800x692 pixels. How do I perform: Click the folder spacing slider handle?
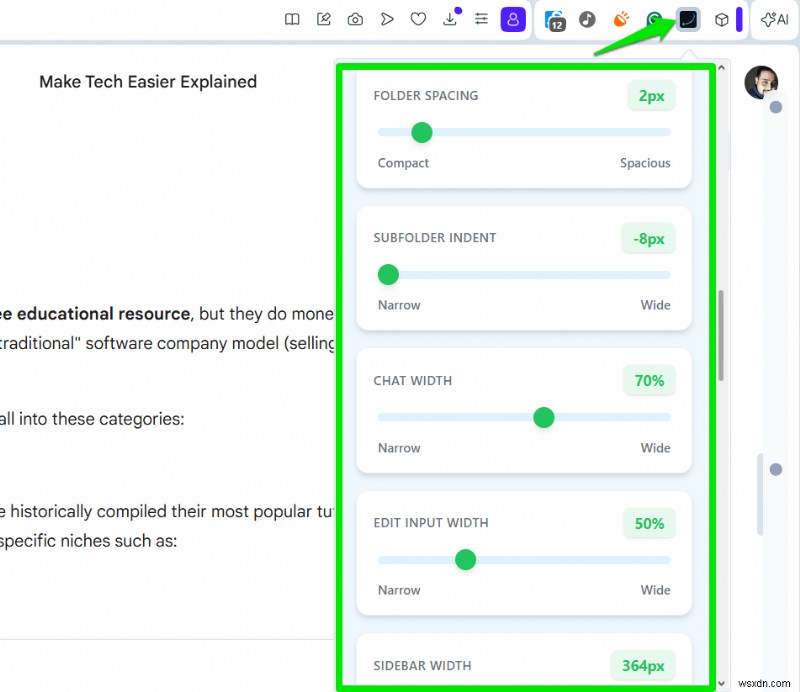[421, 133]
